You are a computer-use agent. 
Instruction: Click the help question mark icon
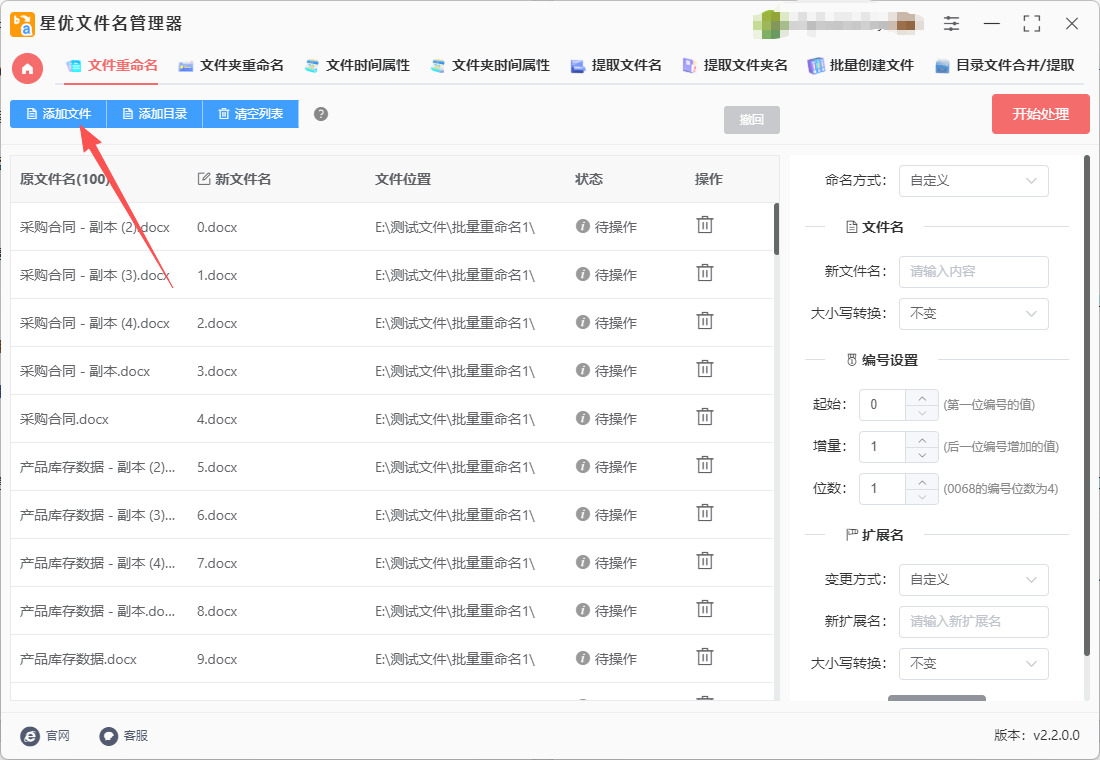point(321,114)
